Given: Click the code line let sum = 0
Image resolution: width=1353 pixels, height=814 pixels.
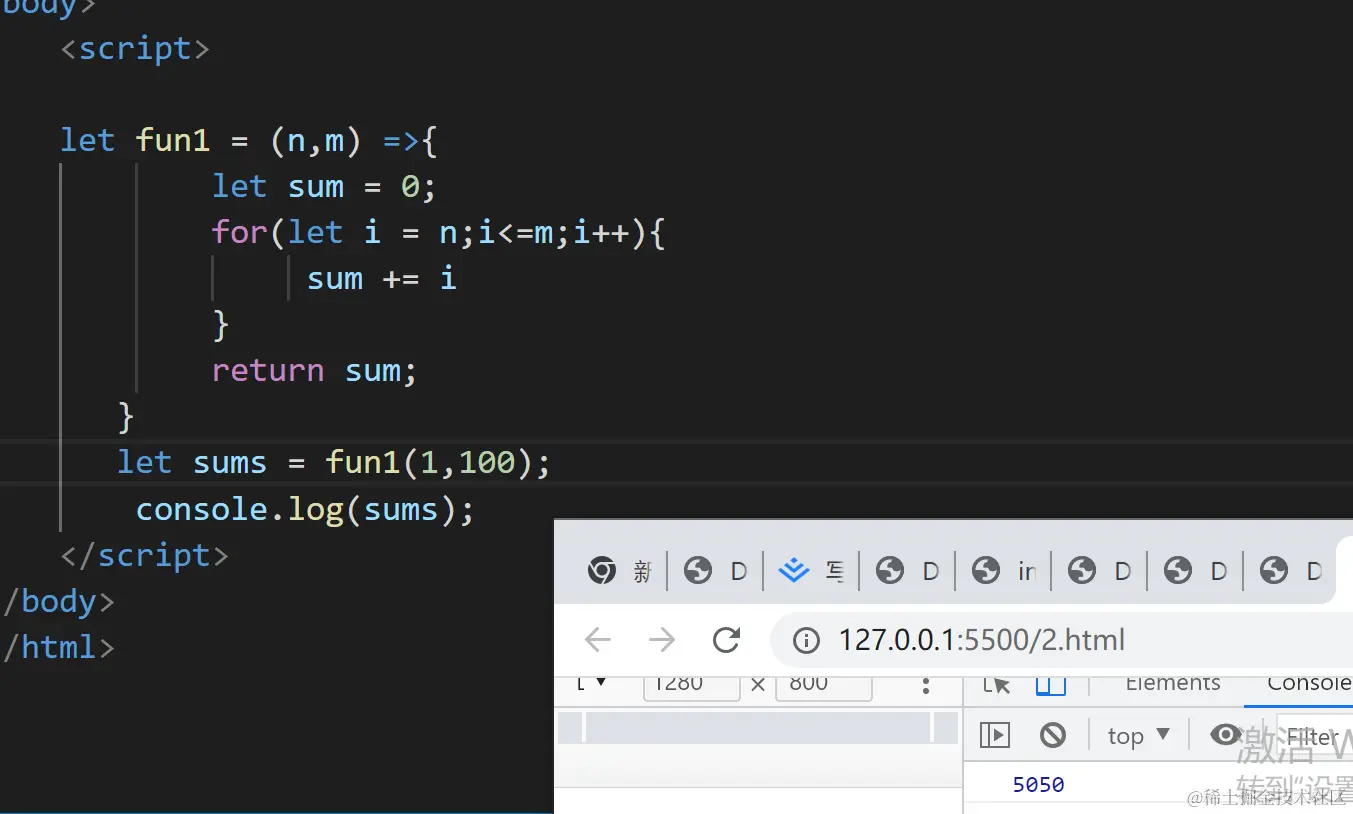Looking at the screenshot, I should tap(324, 186).
